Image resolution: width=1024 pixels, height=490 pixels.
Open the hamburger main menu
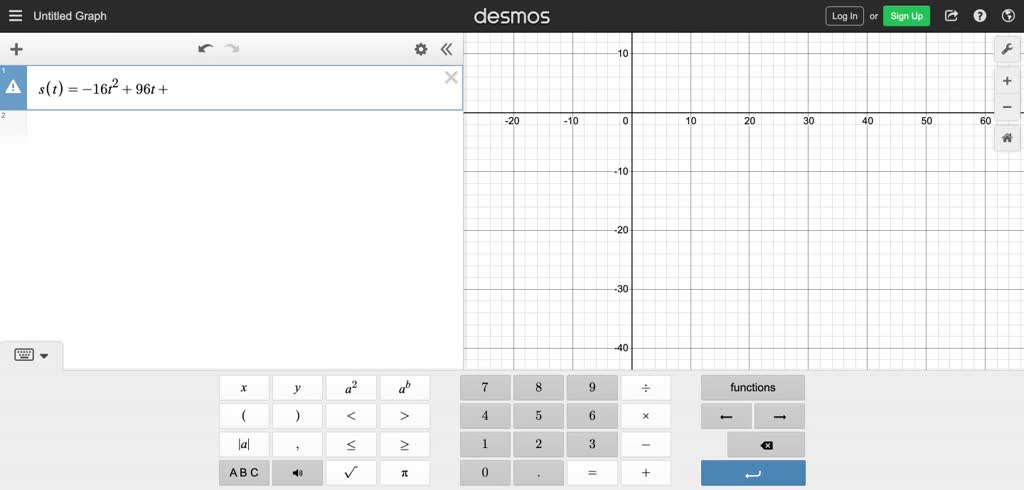(x=15, y=16)
